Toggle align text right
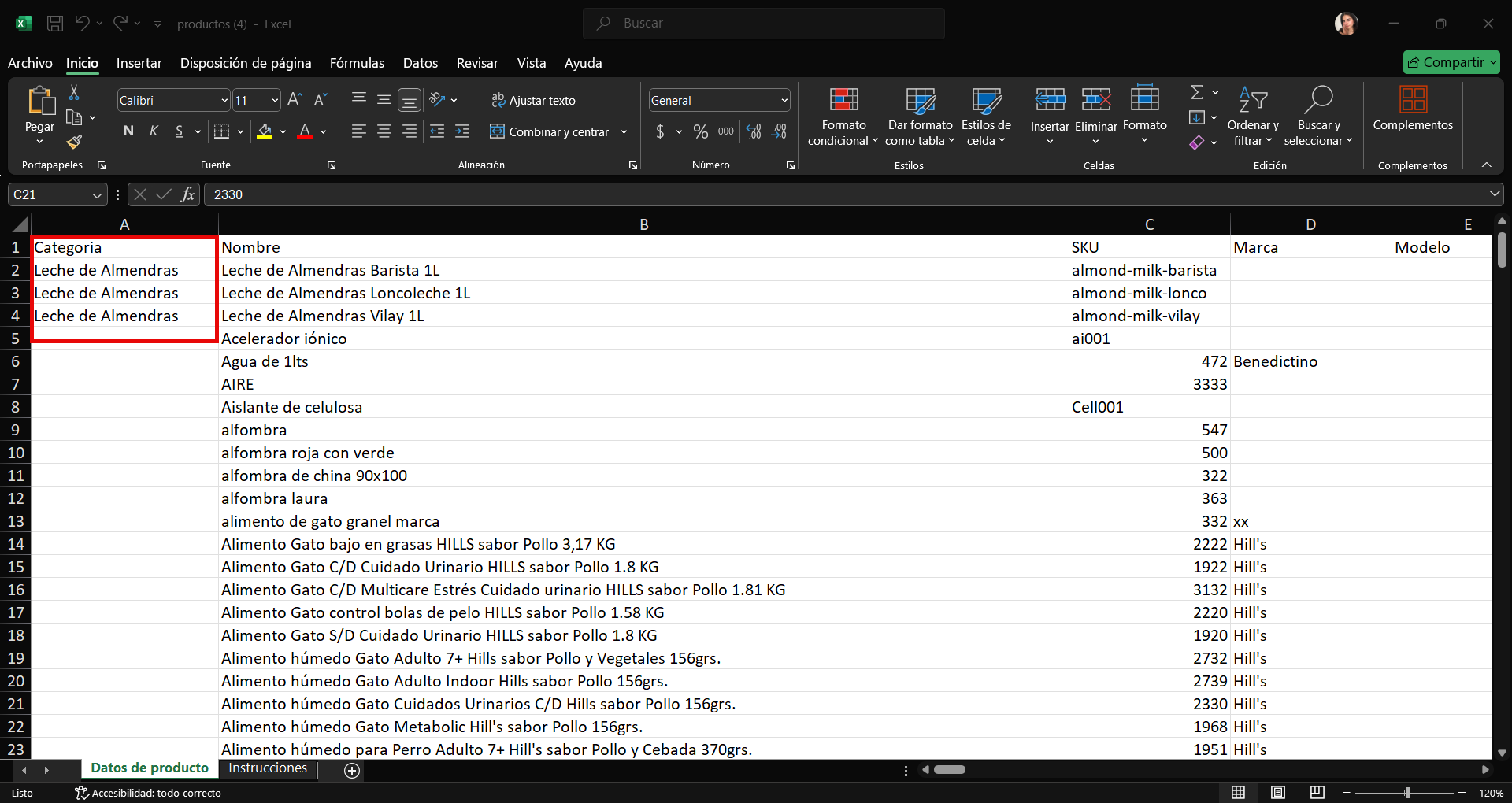Viewport: 1512px width, 803px height. coord(409,131)
